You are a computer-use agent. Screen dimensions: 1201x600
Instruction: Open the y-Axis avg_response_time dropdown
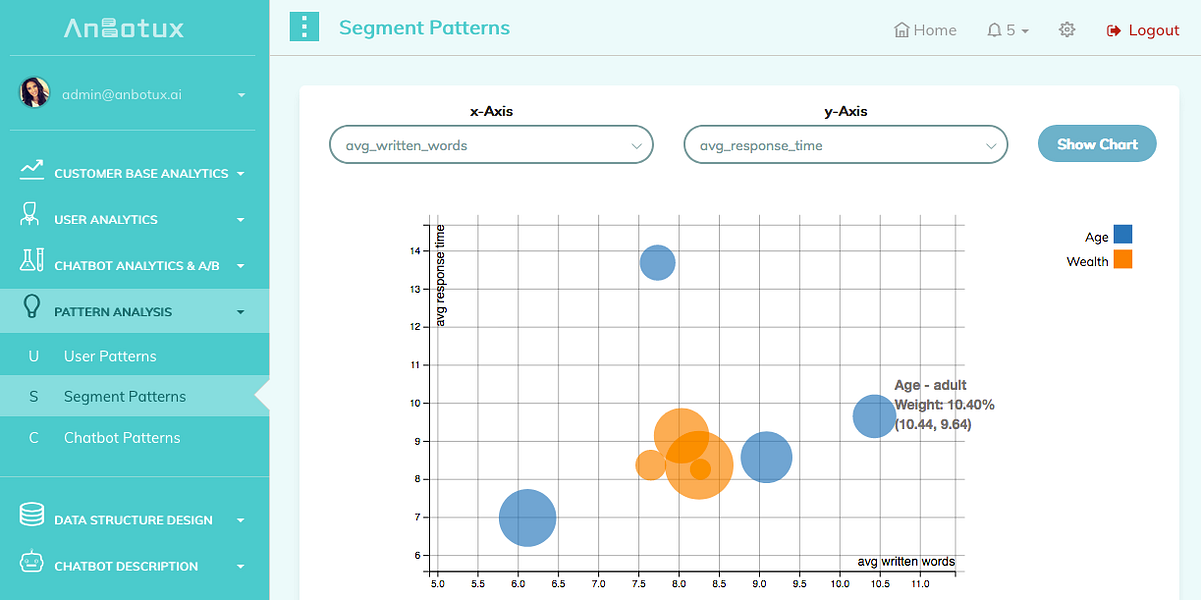pos(845,145)
